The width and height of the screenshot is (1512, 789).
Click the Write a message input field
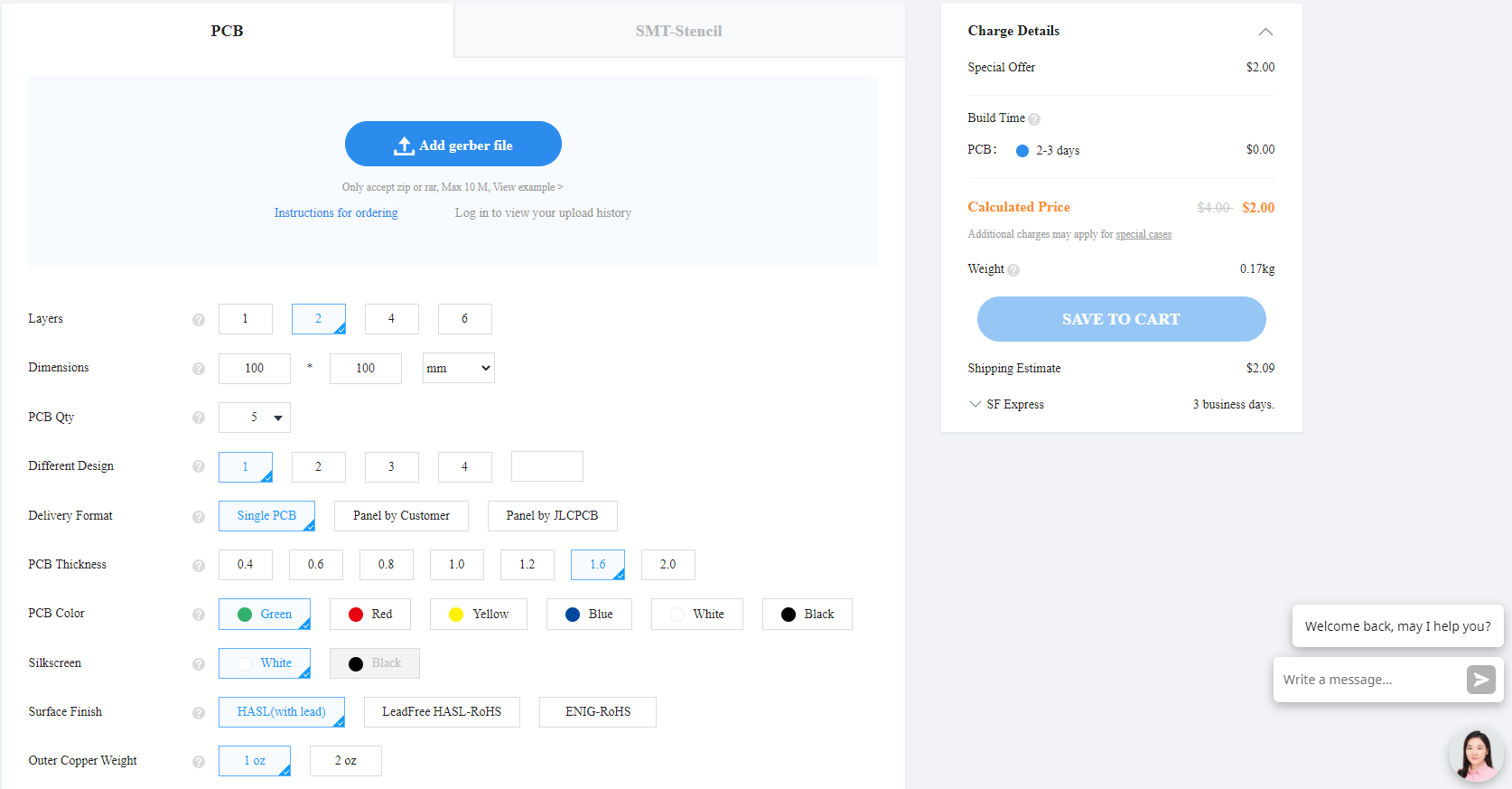[1367, 680]
